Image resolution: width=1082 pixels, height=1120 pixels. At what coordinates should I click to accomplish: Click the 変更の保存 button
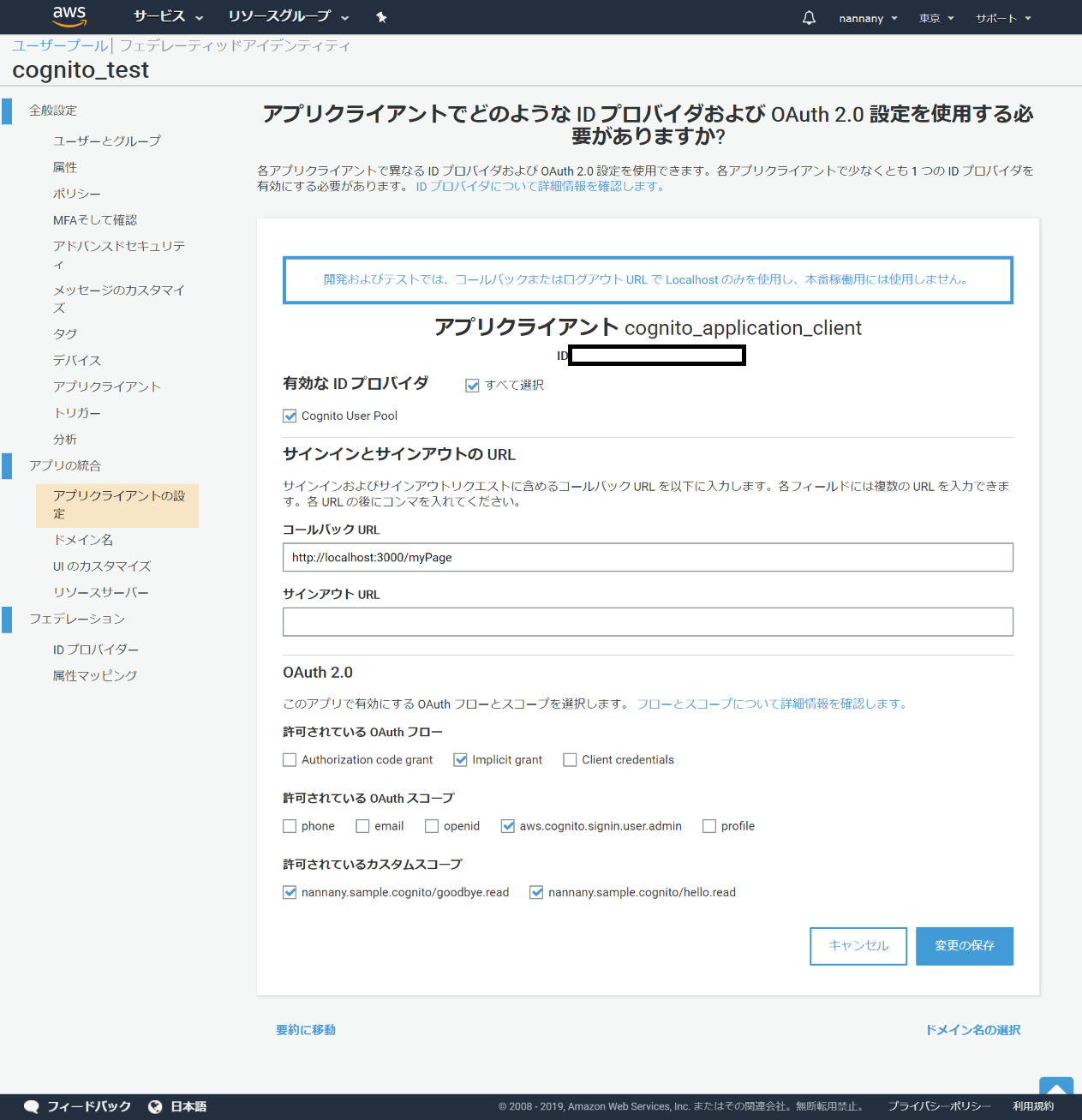pos(964,946)
